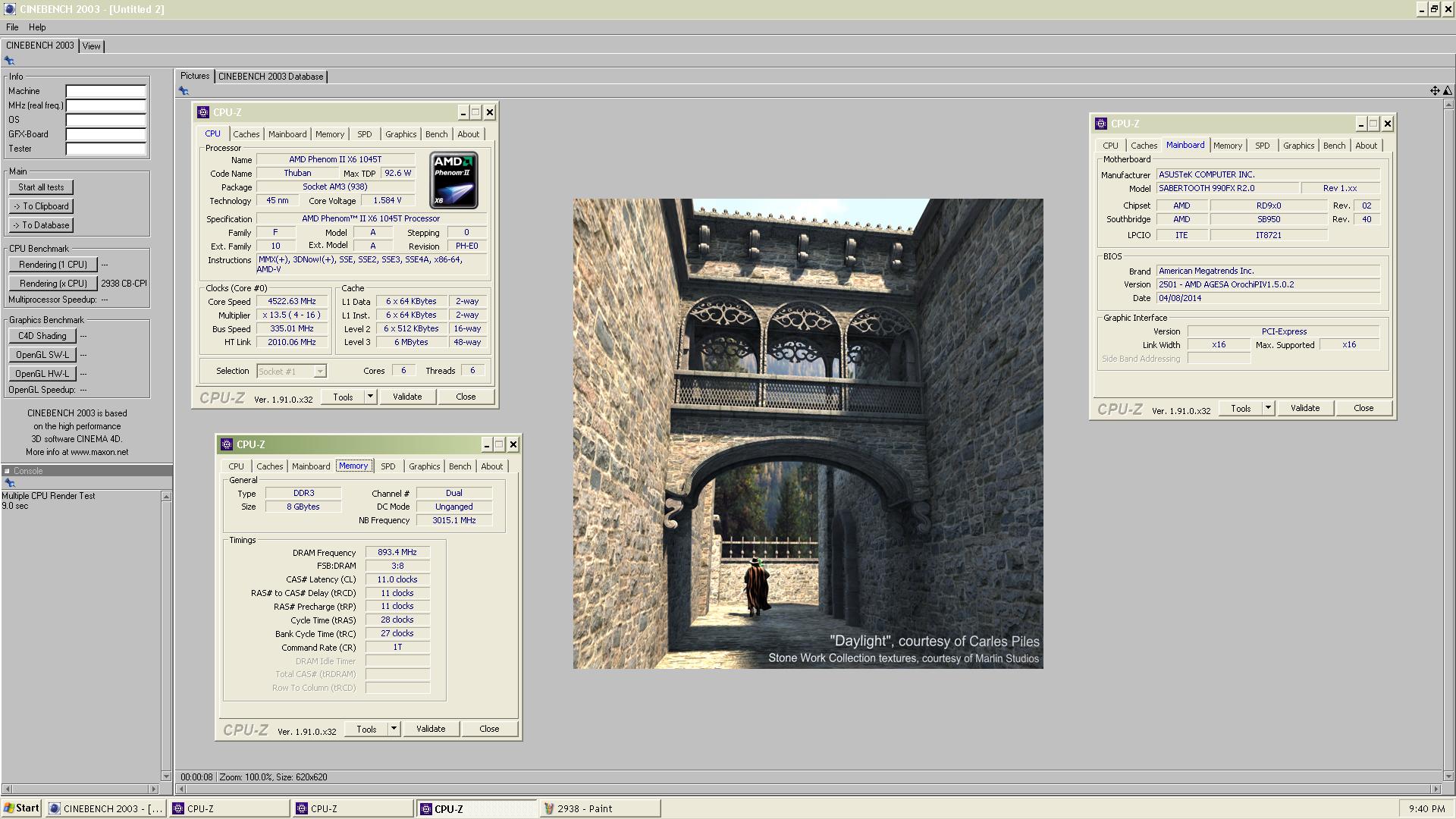Viewport: 1456px width, 819px height.
Task: Open the About tab in the CPU-Z Memory window
Action: pyautogui.click(x=491, y=466)
